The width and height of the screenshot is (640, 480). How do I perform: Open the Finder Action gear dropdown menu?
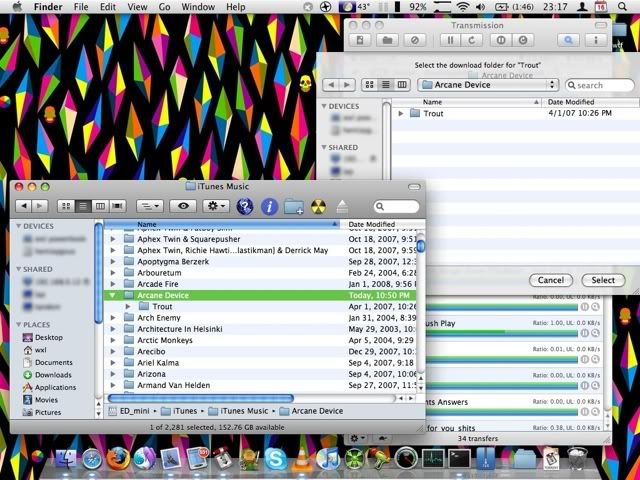tap(216, 206)
